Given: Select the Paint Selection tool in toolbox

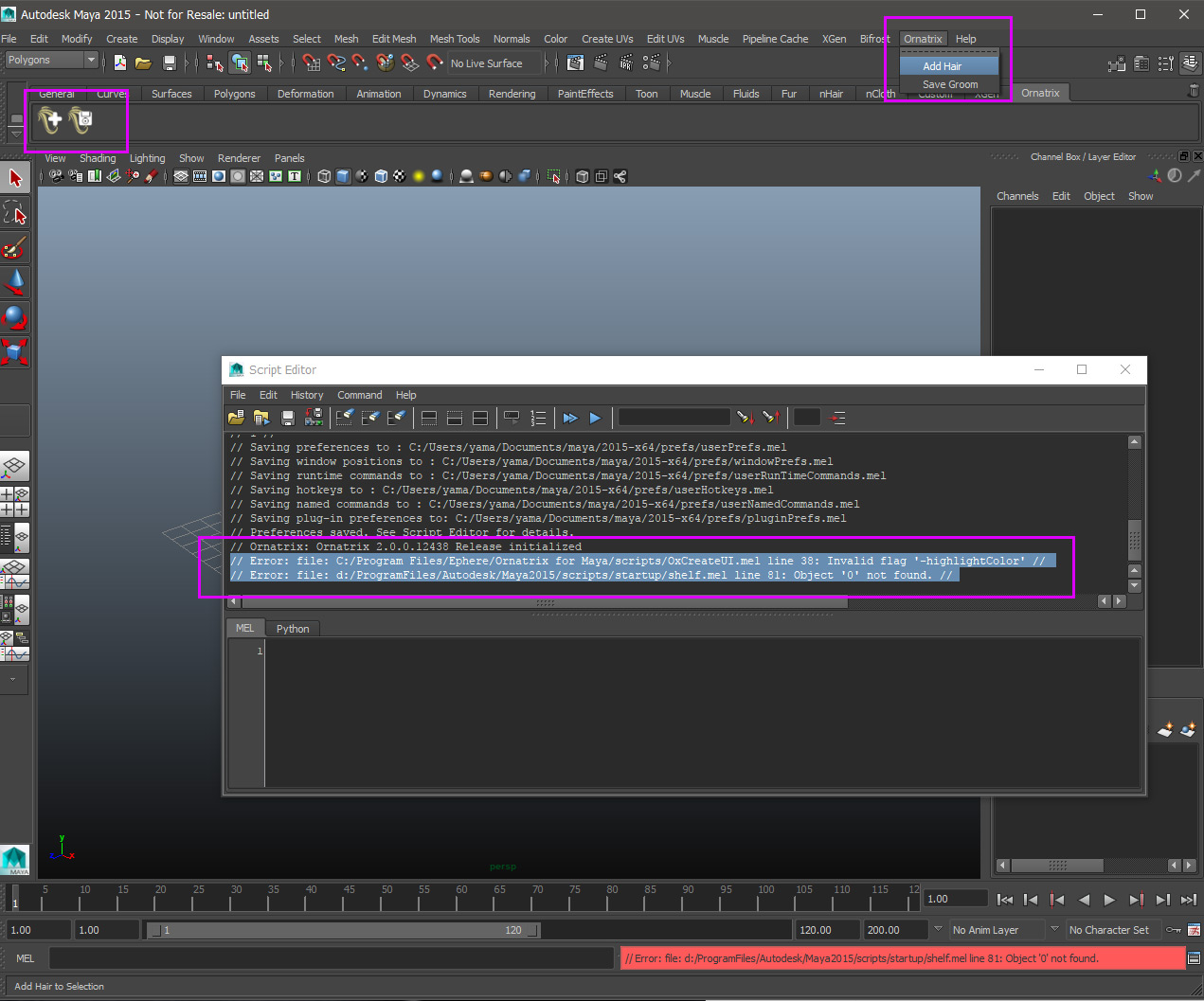Looking at the screenshot, I should click(x=14, y=248).
